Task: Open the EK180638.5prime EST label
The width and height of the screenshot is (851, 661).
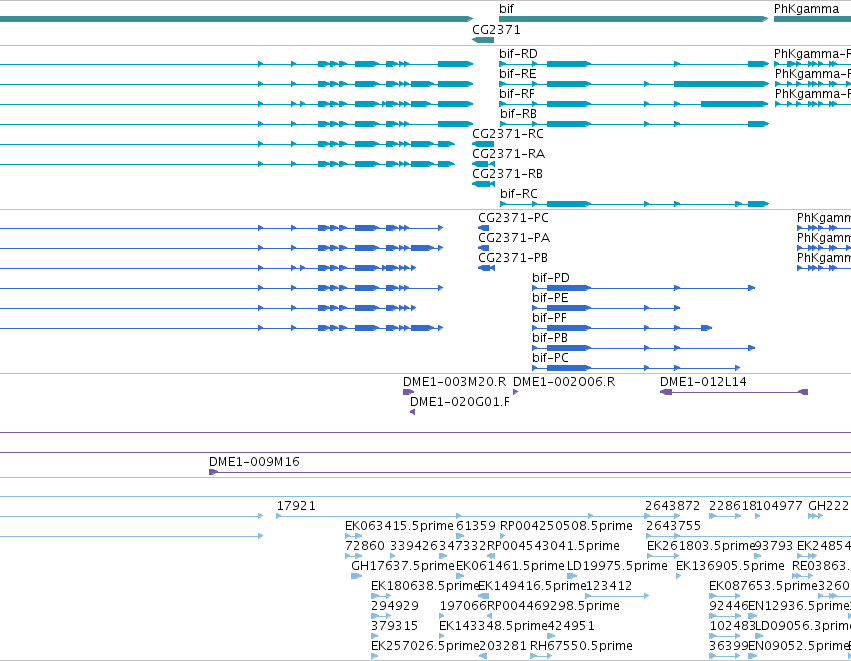Action: [425, 586]
